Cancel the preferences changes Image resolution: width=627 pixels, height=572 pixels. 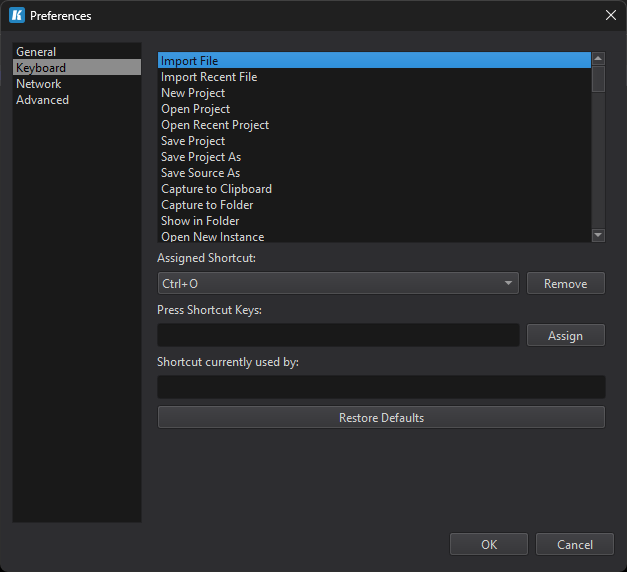[574, 545]
